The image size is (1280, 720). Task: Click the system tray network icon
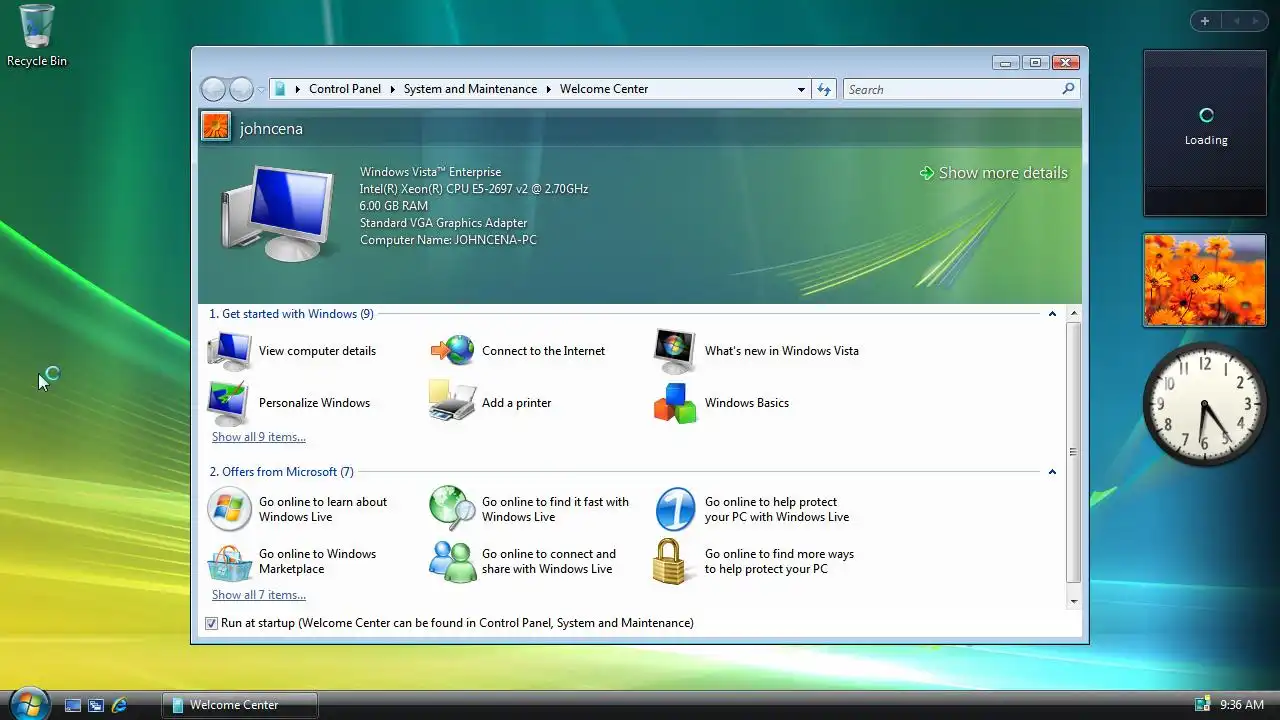pos(1202,705)
